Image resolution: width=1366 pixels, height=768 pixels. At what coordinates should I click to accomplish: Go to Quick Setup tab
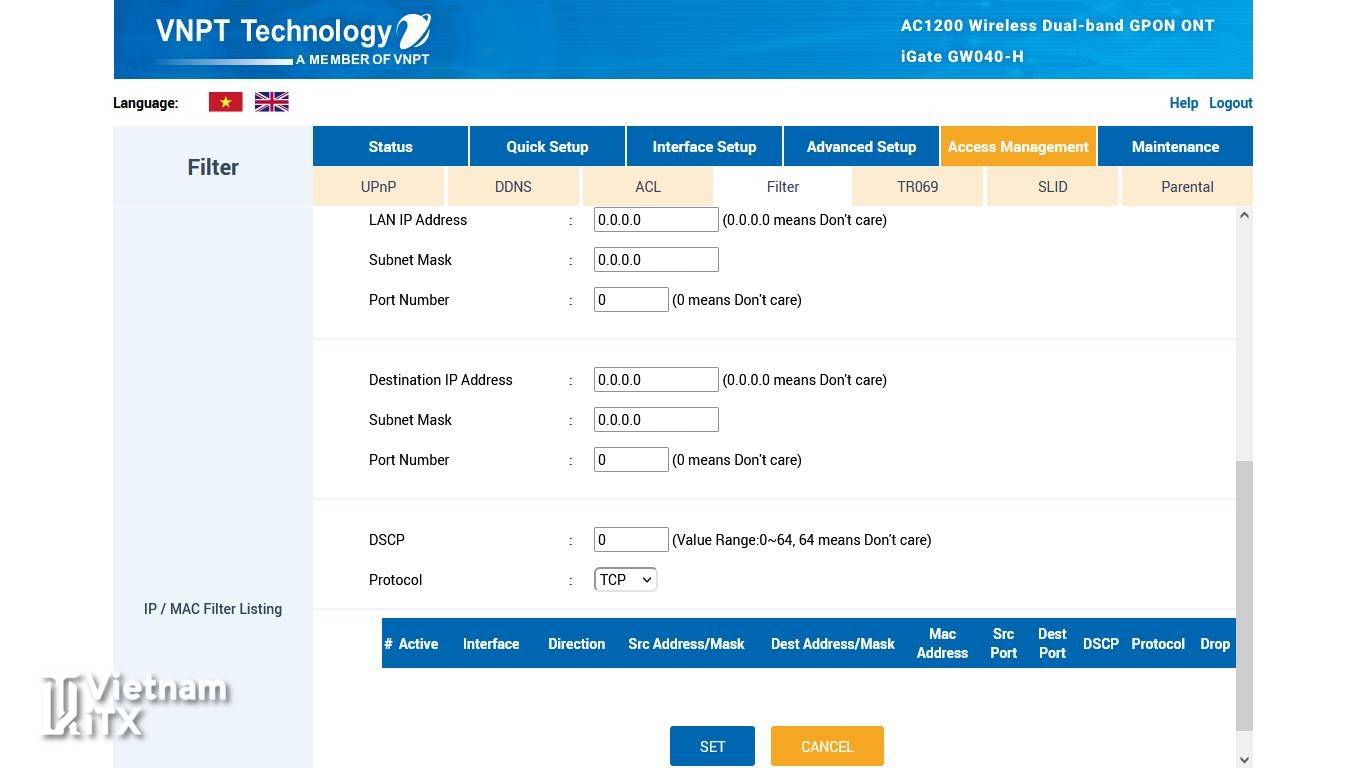point(547,147)
